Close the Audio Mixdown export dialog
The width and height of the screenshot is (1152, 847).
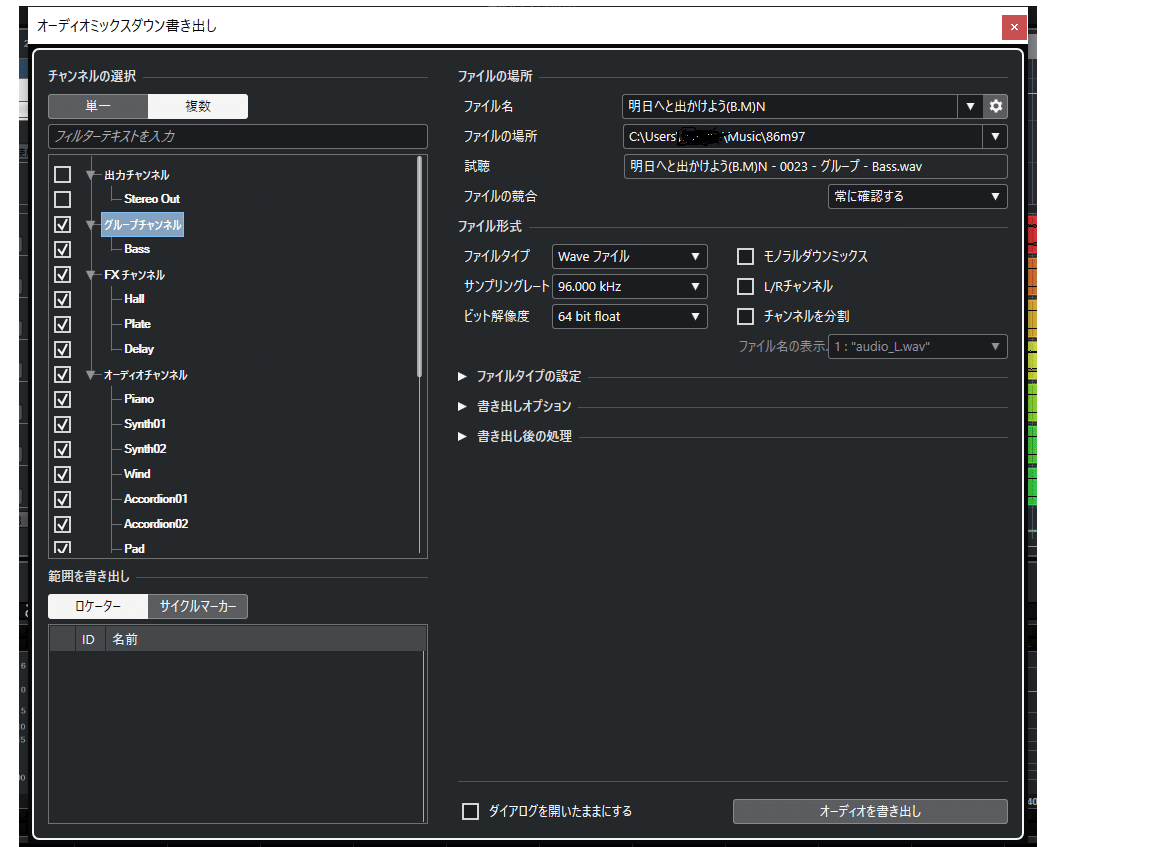click(1014, 27)
